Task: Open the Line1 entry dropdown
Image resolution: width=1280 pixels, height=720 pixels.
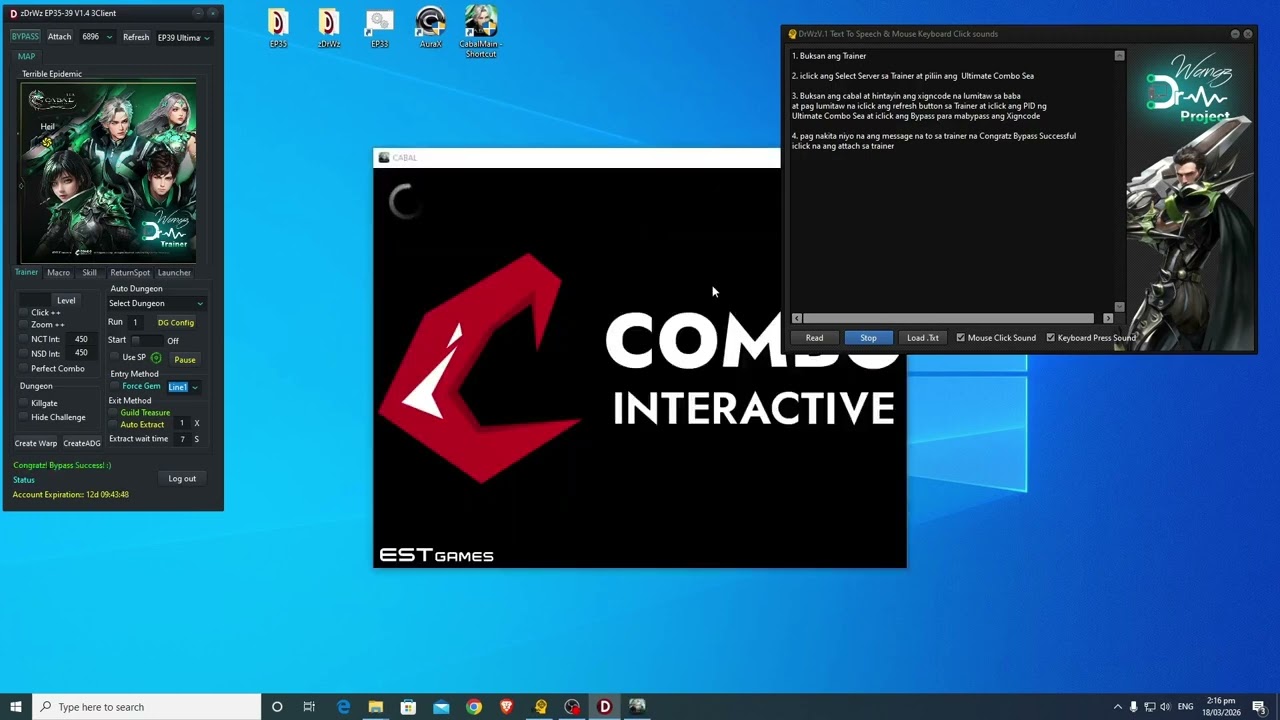Action: click(x=184, y=387)
